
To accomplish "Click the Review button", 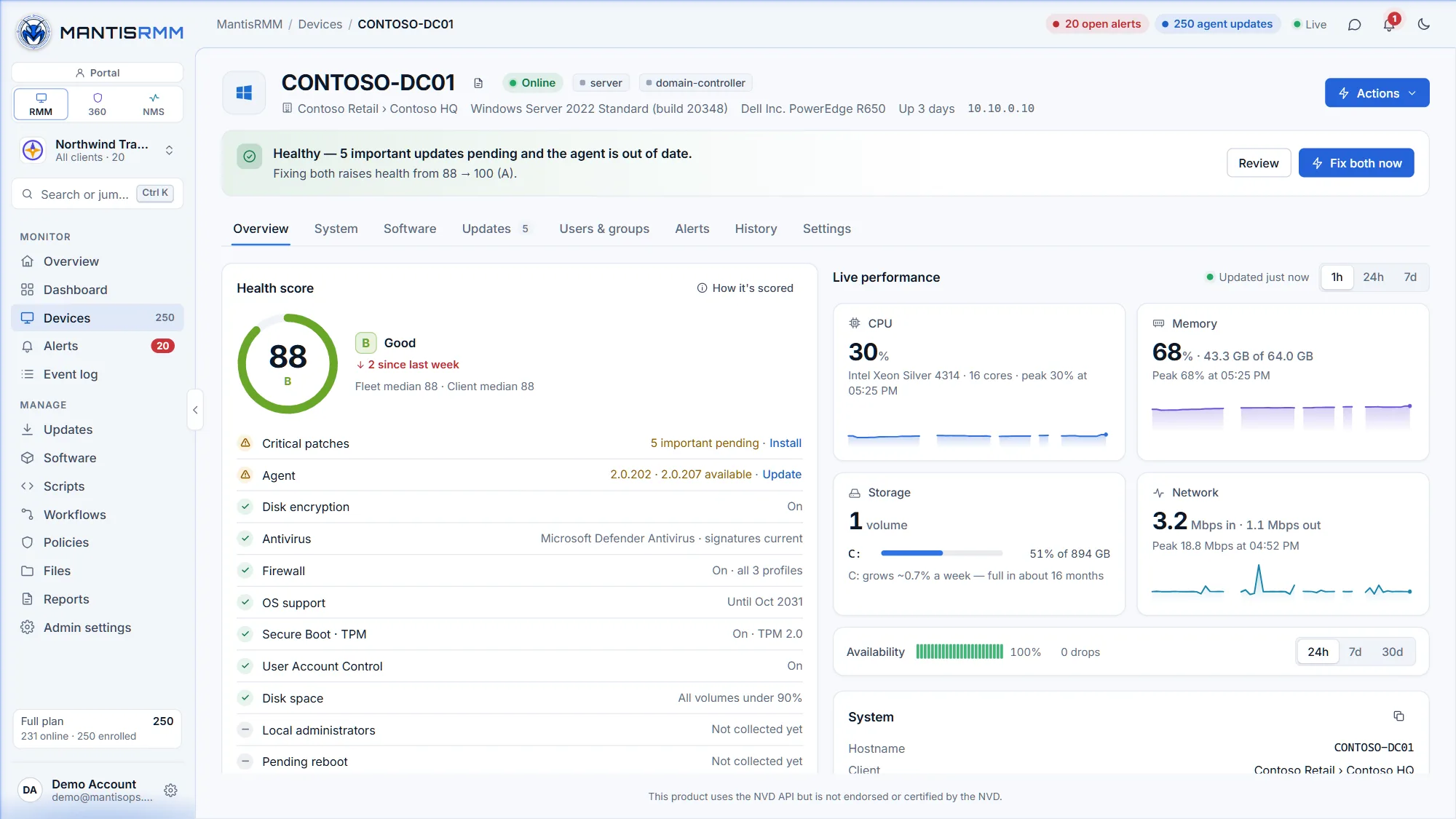I will click(1258, 163).
